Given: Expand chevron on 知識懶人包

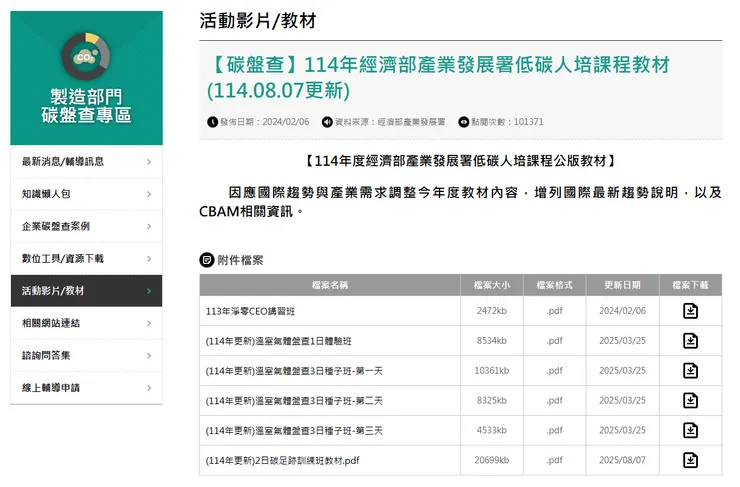Looking at the screenshot, I should pos(149,194).
